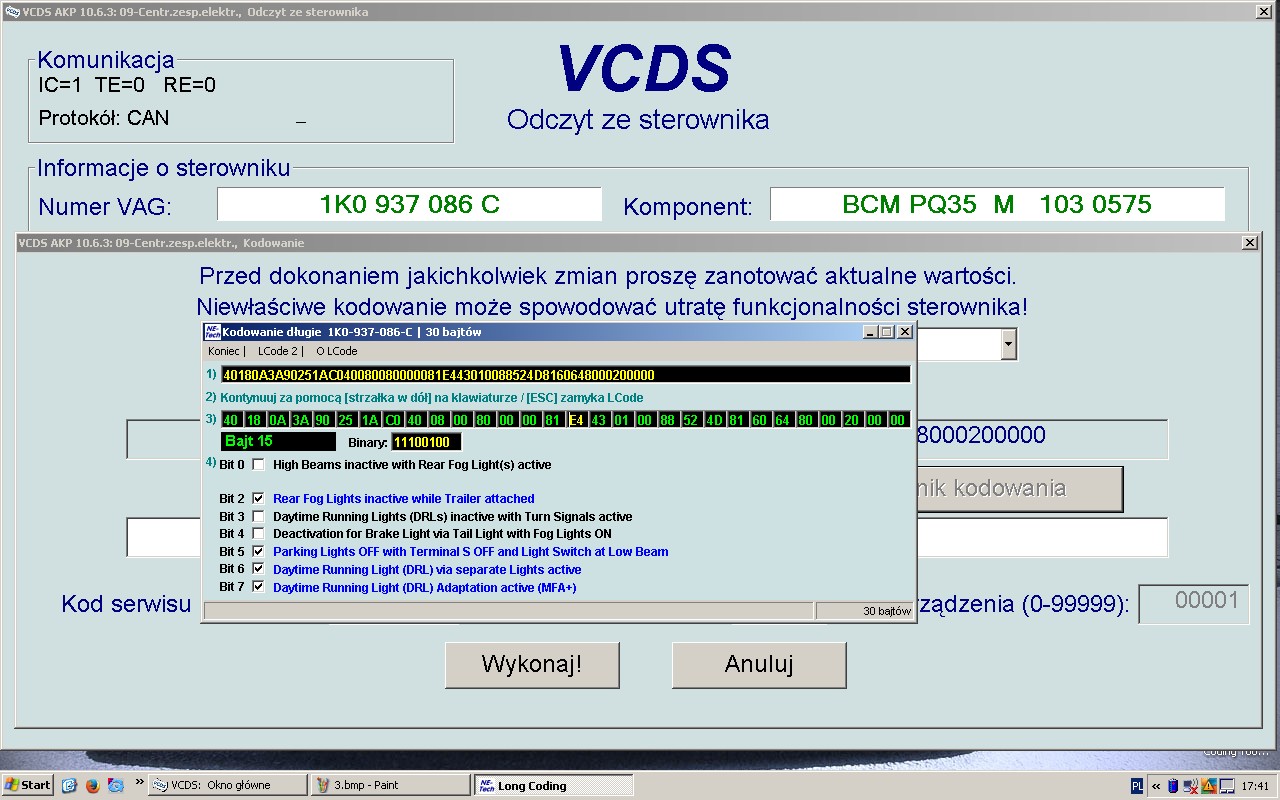Open the LCode 2 menu

coord(280,351)
